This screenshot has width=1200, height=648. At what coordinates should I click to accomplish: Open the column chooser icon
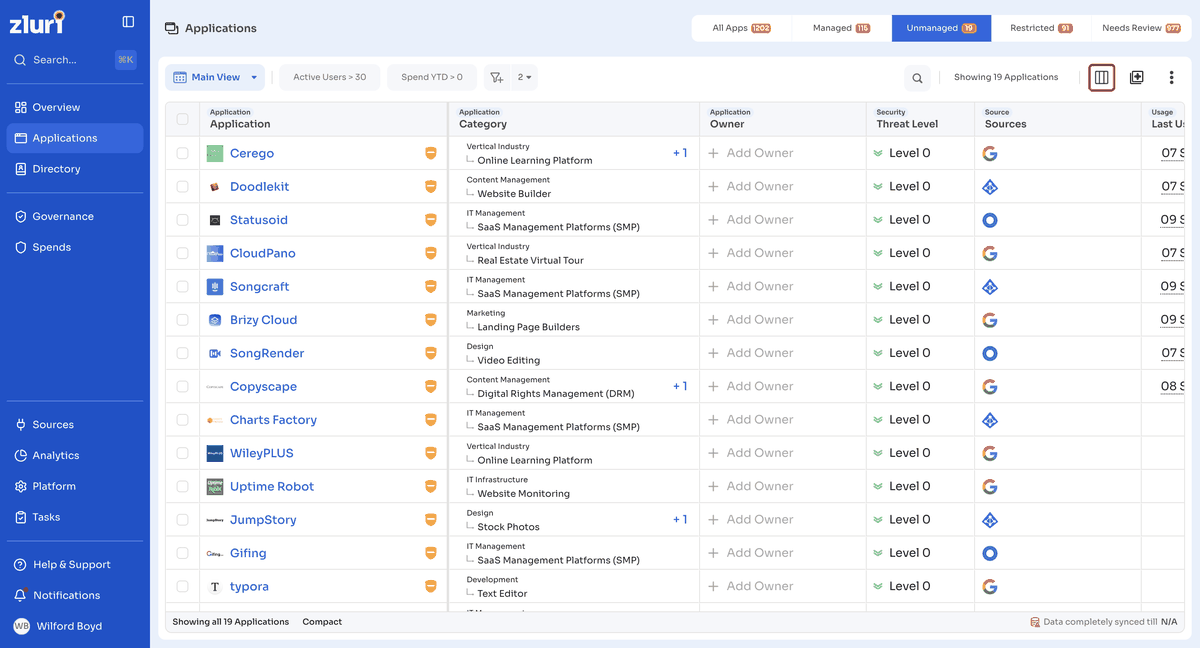coord(1101,77)
